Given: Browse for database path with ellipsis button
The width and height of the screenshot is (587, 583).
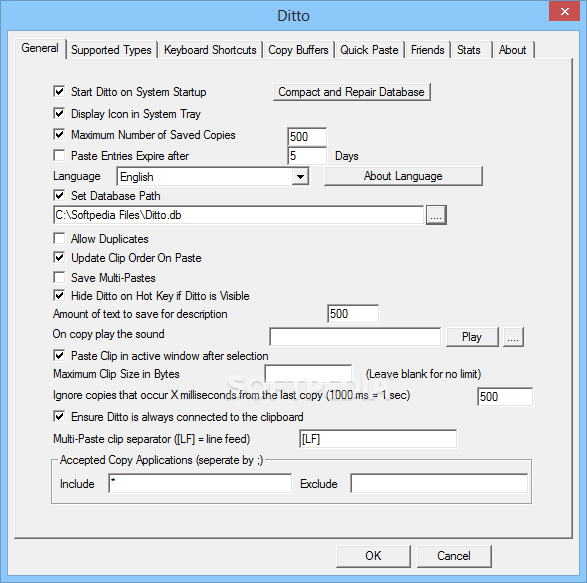Looking at the screenshot, I should pos(436,215).
